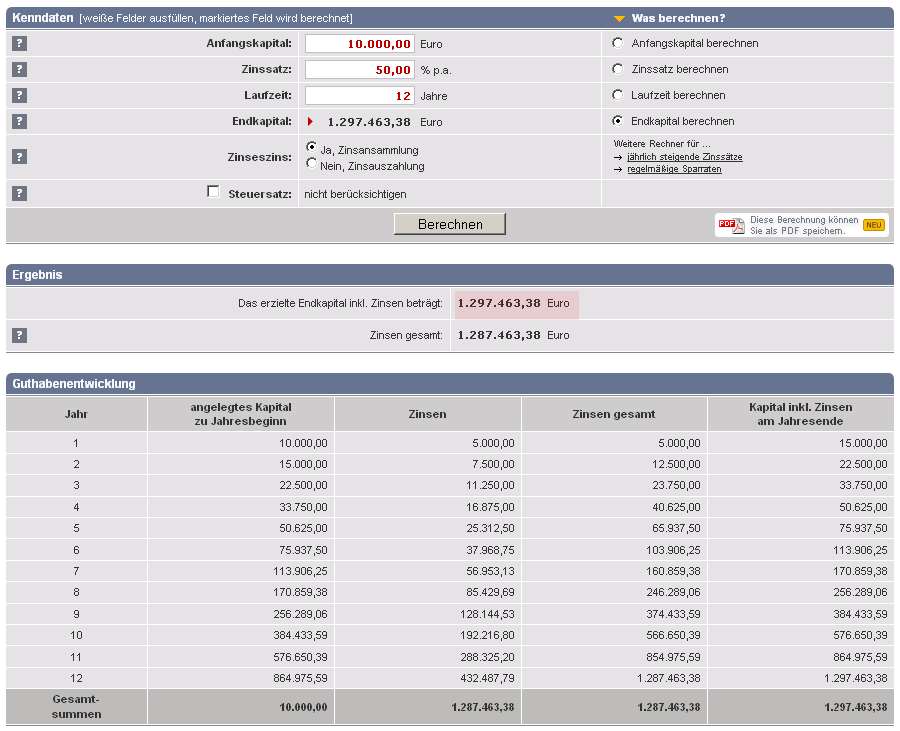The height and width of the screenshot is (731, 900).
Task: Show help for Steuersatz row
Action: (20, 193)
